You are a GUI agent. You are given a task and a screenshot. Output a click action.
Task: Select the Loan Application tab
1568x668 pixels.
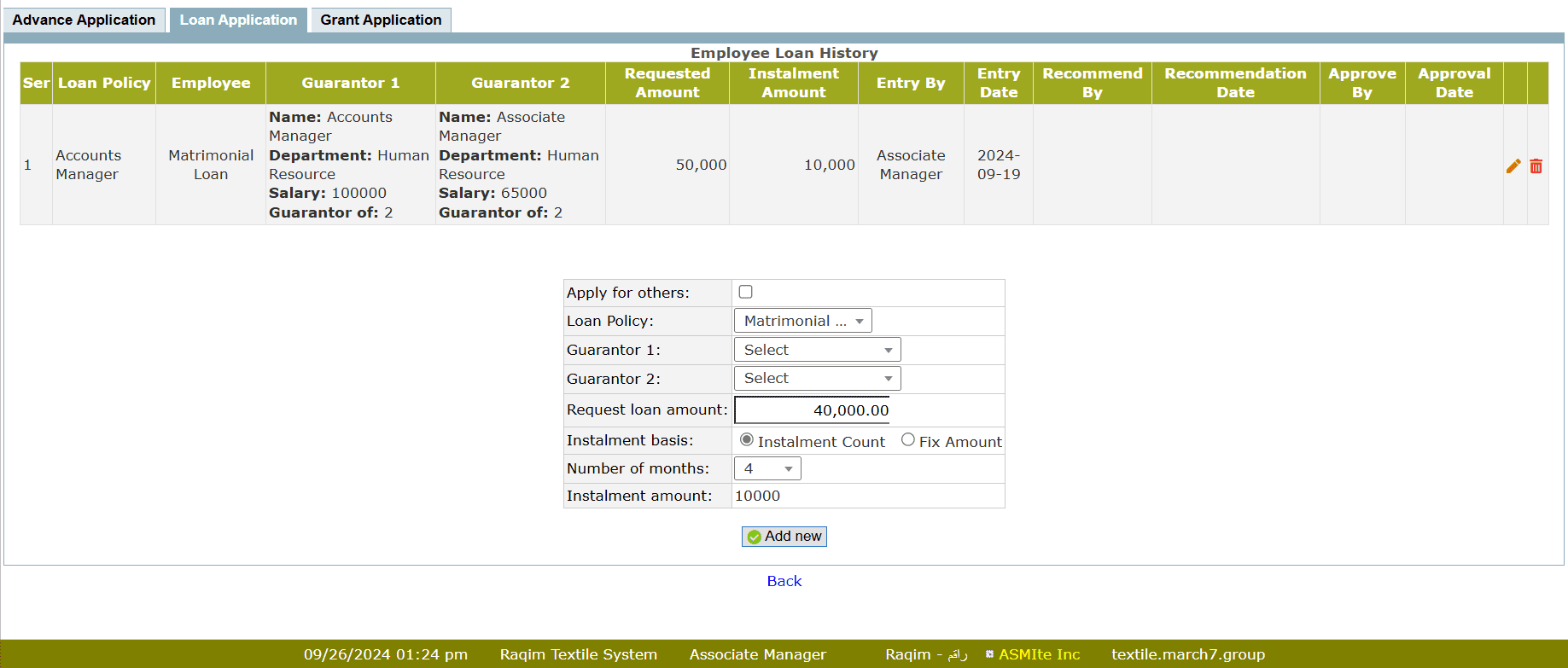[238, 20]
